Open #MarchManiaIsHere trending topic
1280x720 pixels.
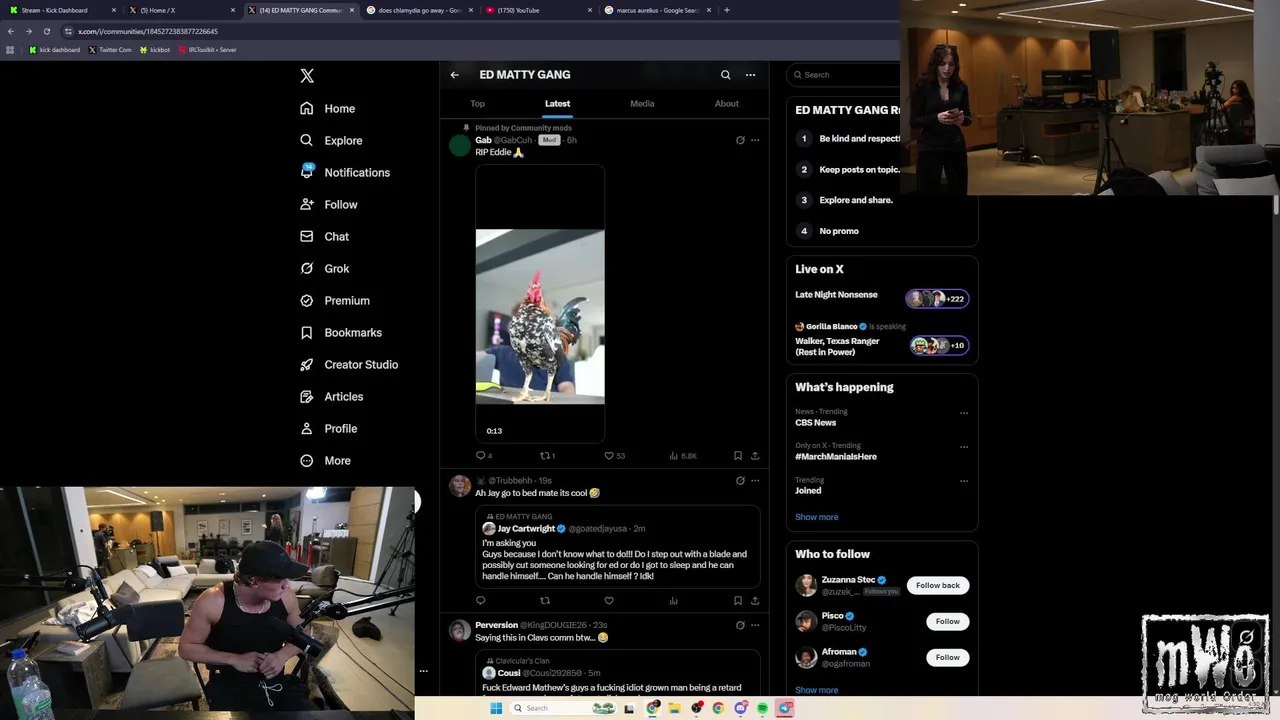click(836, 457)
